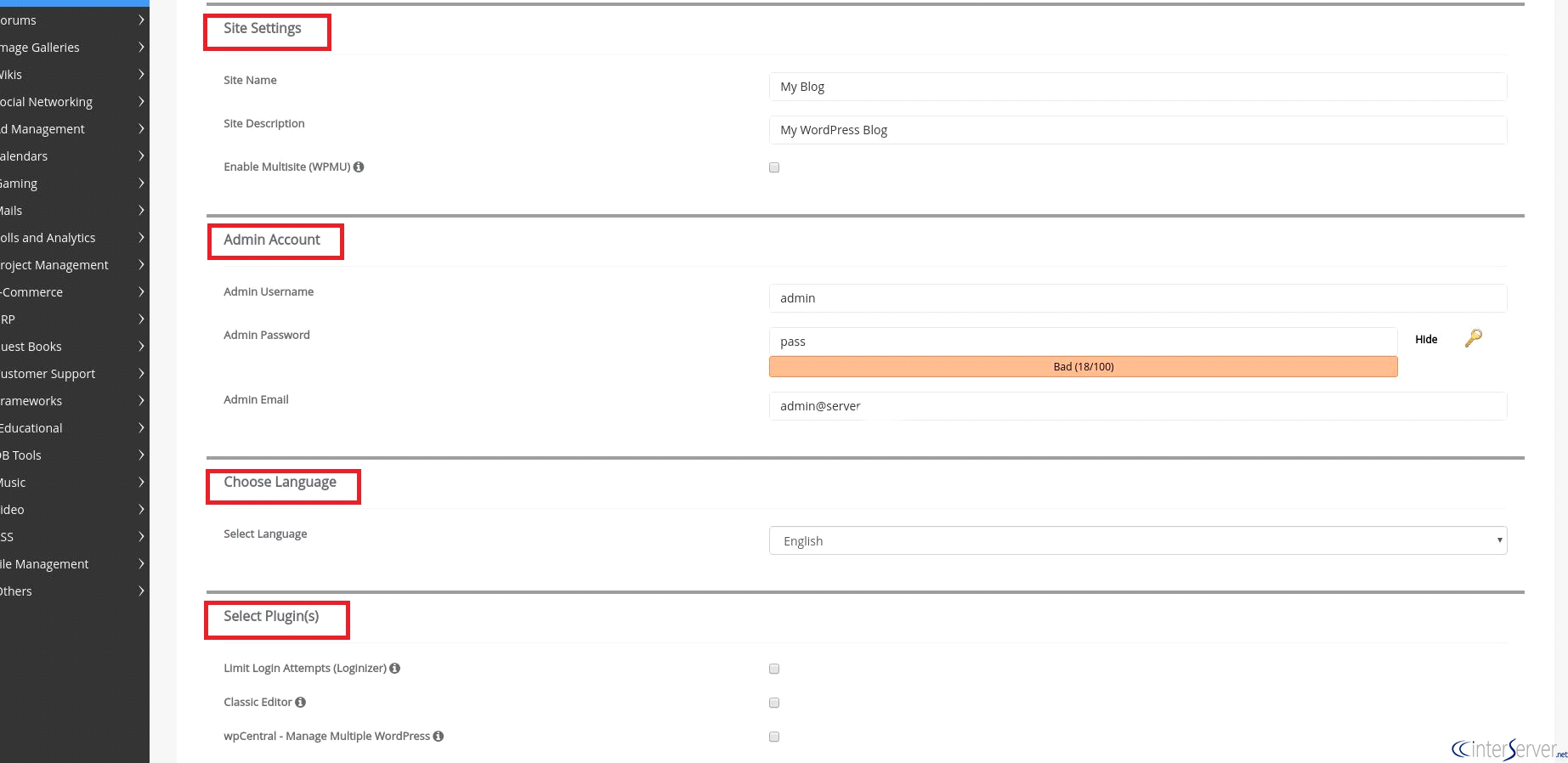Toggle wpCentral Manage Multiple WordPress checkbox
This screenshot has height=763, width=1568.
(774, 737)
